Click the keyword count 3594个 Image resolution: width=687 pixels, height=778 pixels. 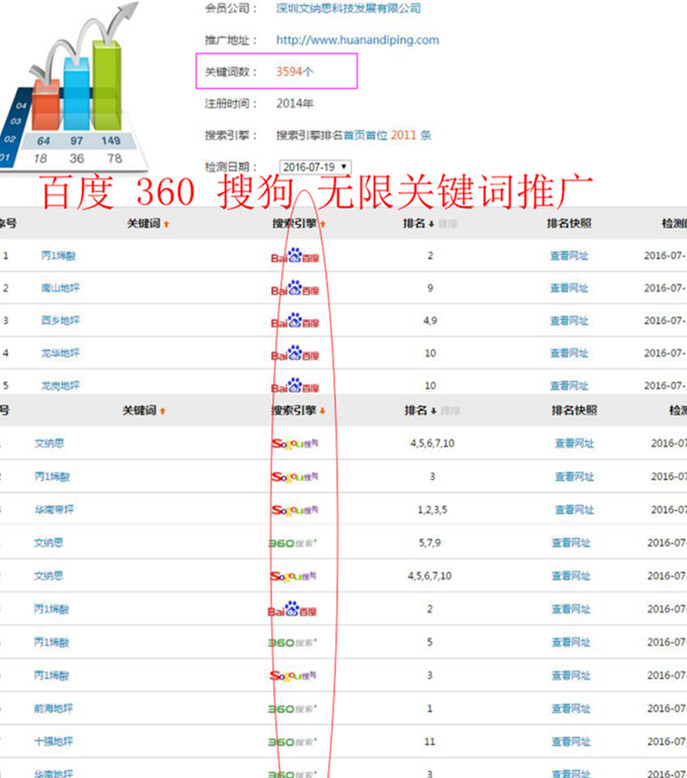(x=295, y=71)
